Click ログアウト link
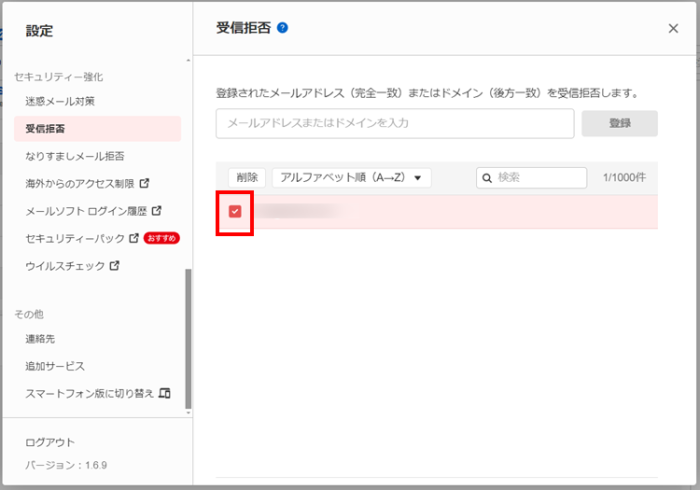The width and height of the screenshot is (700, 490). coord(50,442)
